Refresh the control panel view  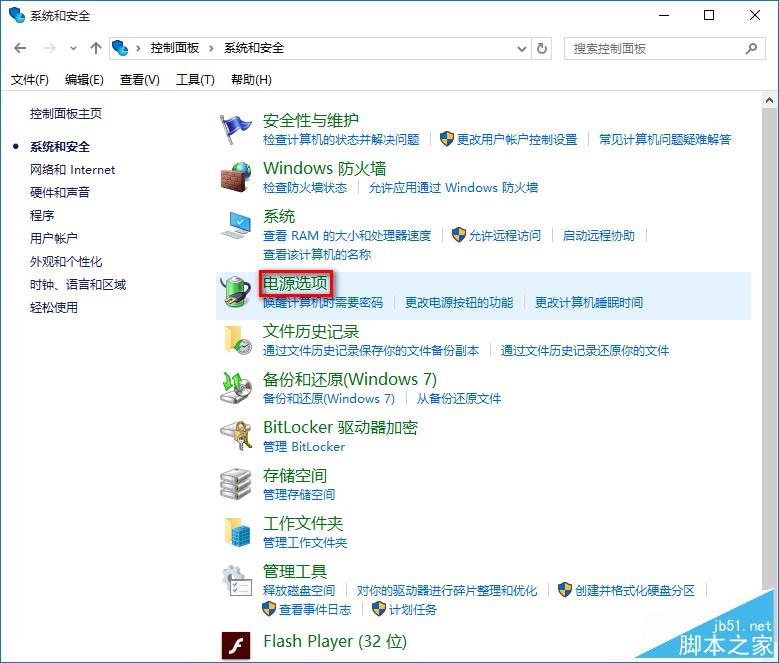coord(542,48)
